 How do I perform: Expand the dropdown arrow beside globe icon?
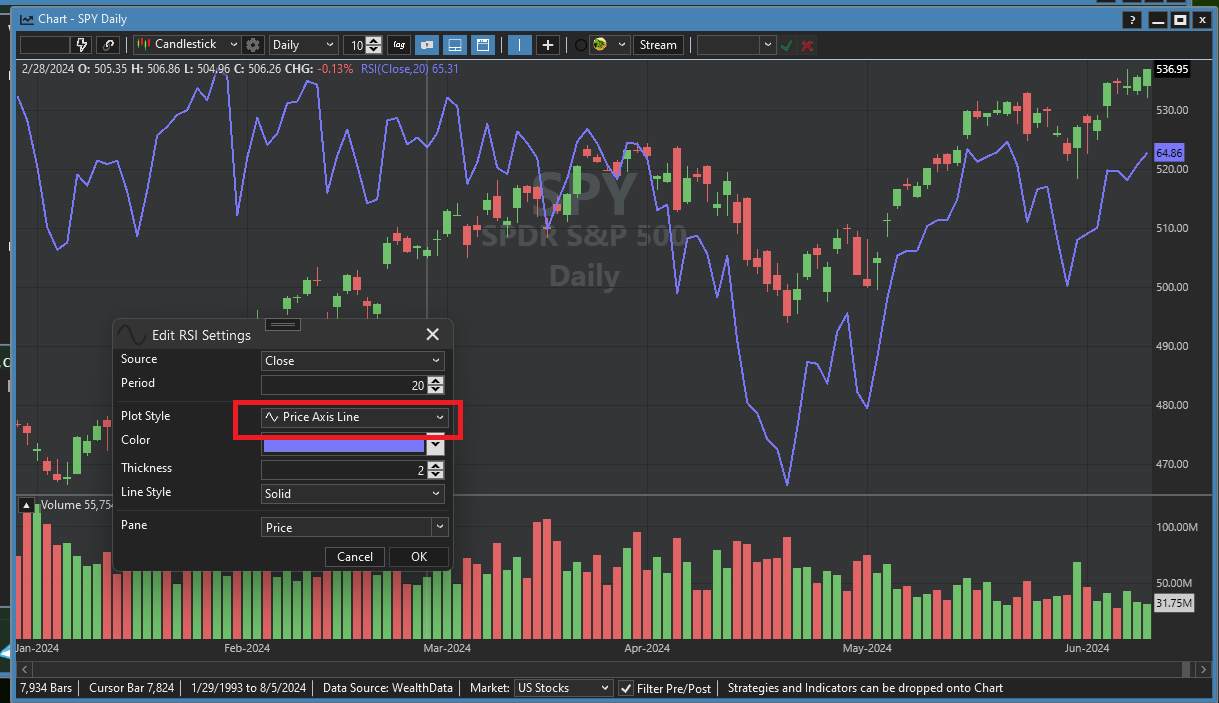pos(622,45)
